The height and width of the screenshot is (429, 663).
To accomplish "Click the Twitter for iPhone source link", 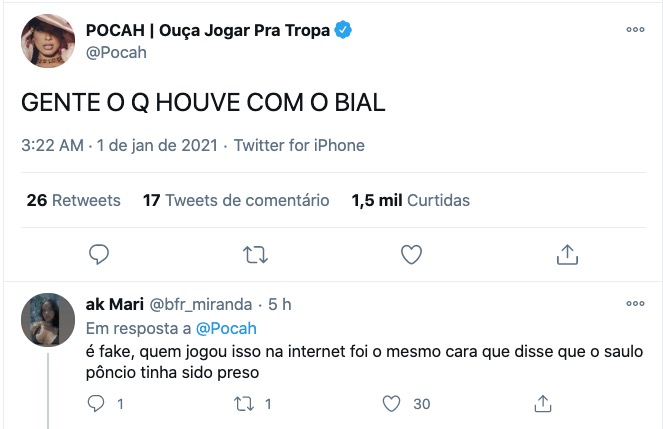I will pyautogui.click(x=299, y=146).
